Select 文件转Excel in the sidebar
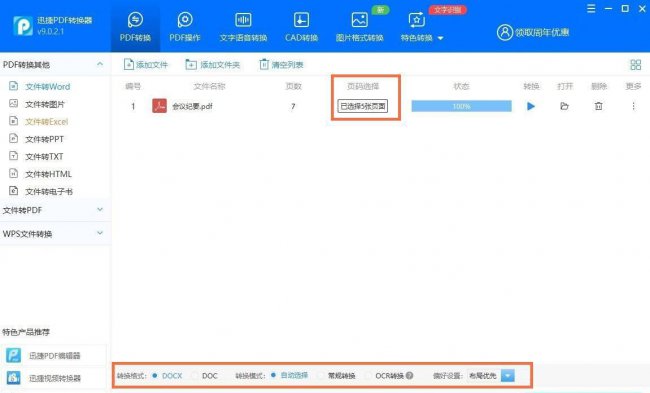 (x=46, y=121)
